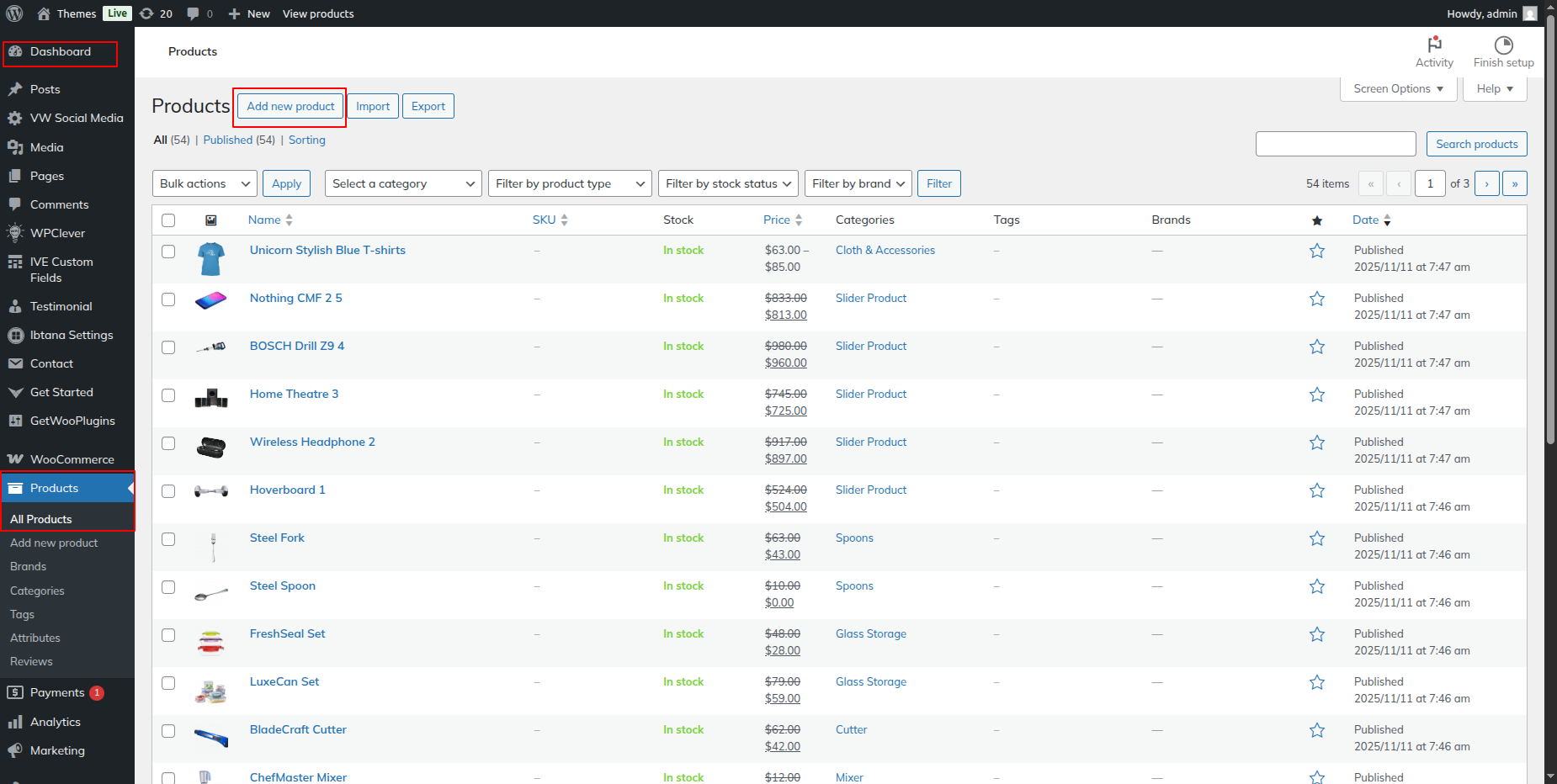Check the select-all products checkbox

pyautogui.click(x=168, y=220)
